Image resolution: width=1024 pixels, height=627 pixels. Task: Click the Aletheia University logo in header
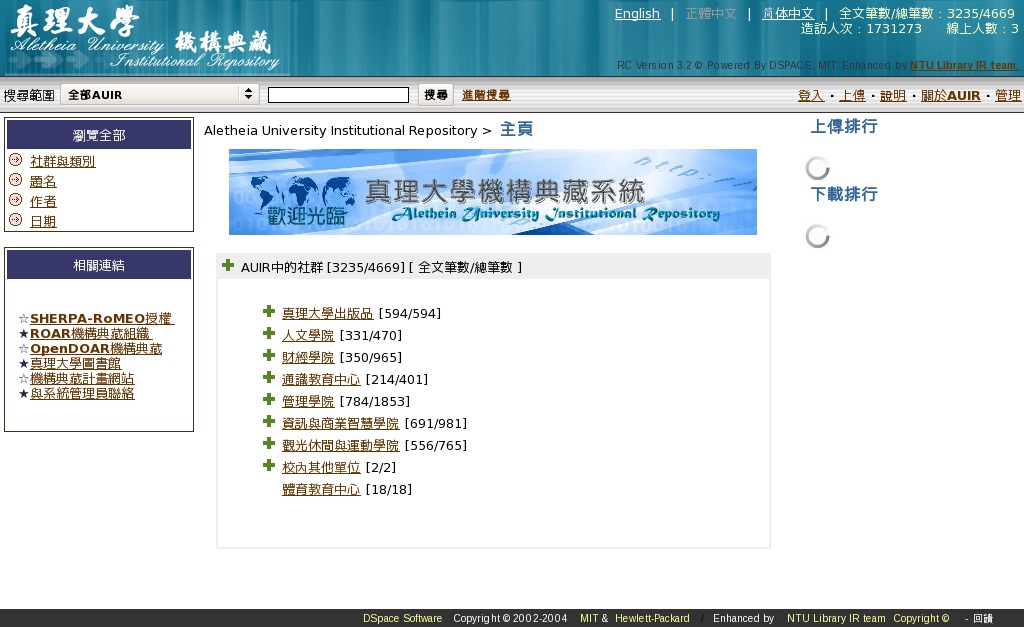(144, 38)
